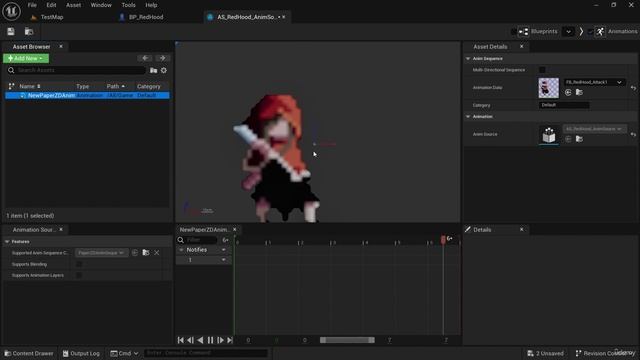Click the Unreal Engine logo icon
Image resolution: width=640 pixels, height=360 pixels.
coord(11,11)
